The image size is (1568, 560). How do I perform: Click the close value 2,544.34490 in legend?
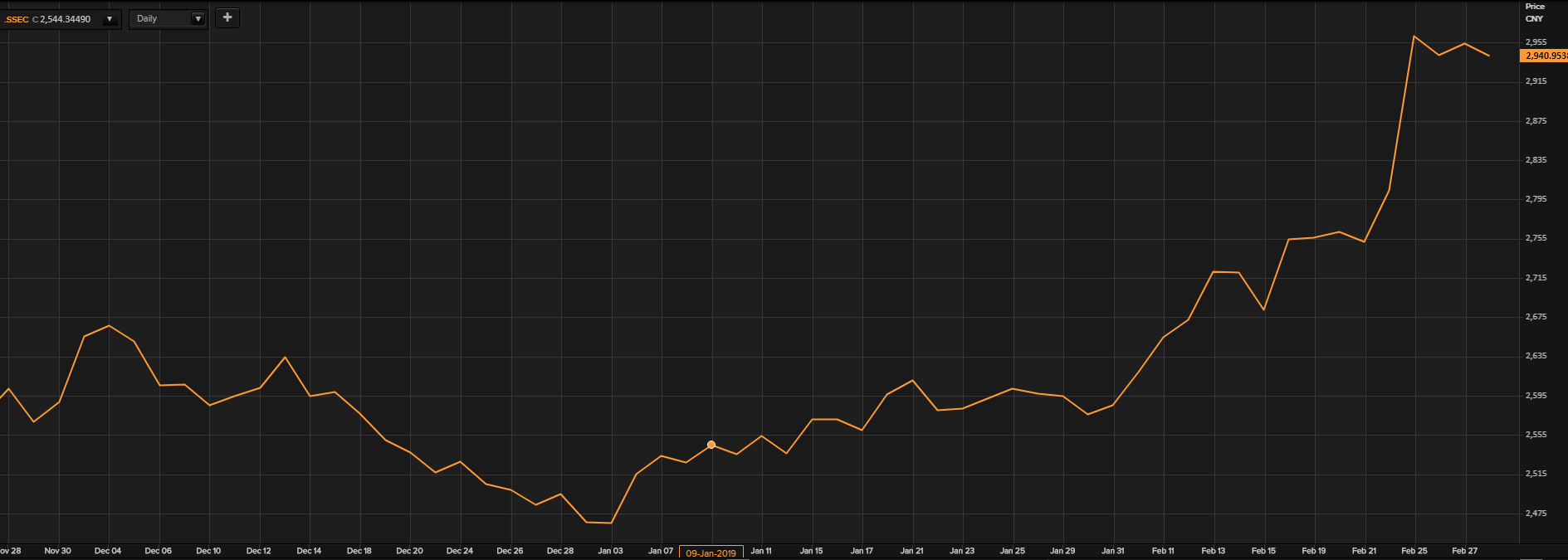click(x=65, y=19)
